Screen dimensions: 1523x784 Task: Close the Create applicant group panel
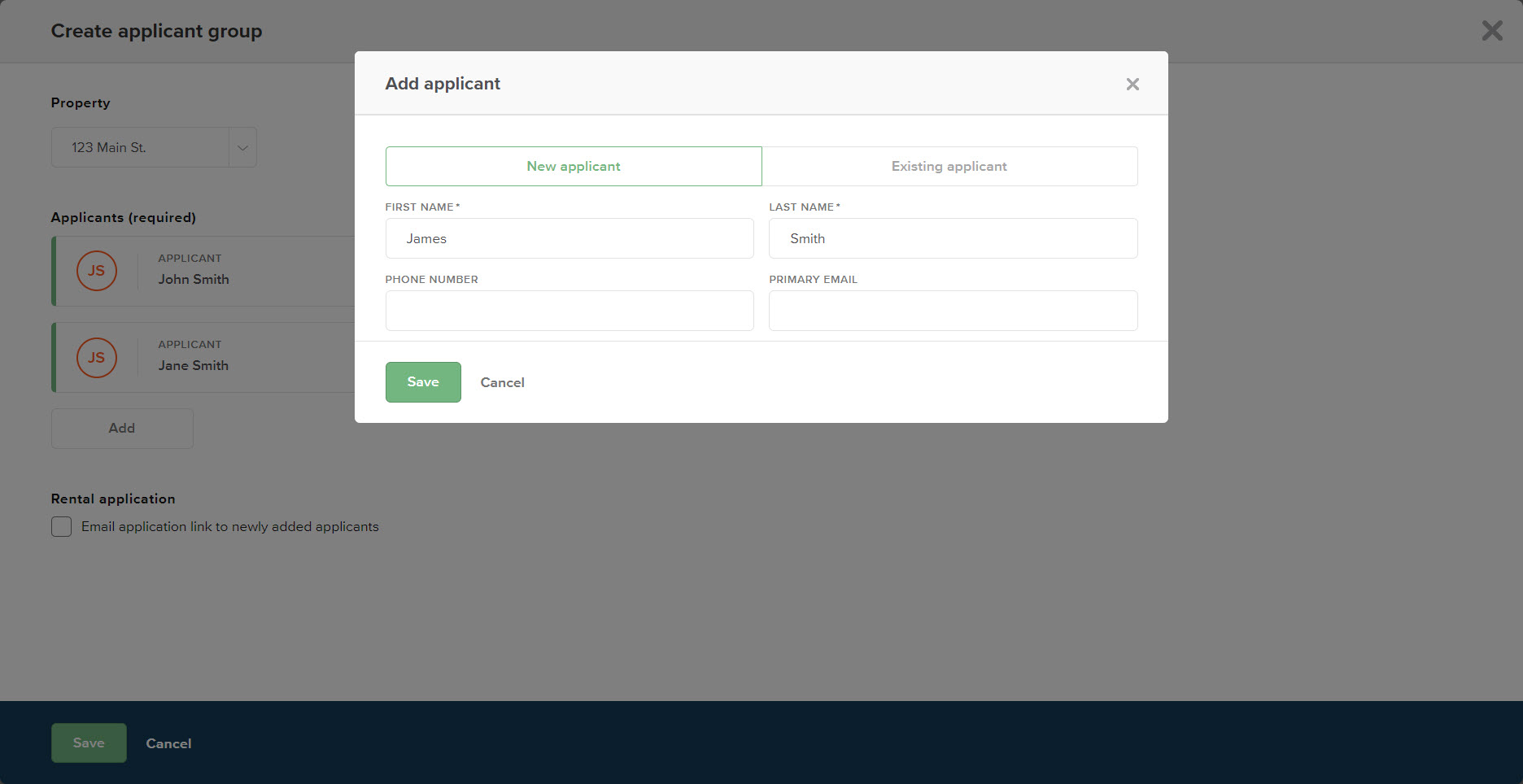point(1492,31)
